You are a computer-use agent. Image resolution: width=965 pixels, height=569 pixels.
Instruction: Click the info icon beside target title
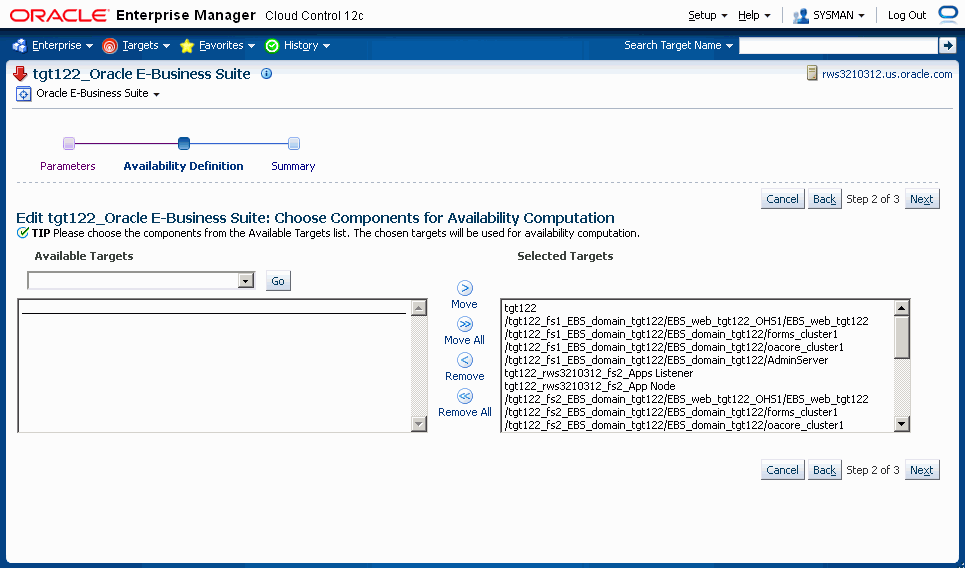point(266,74)
